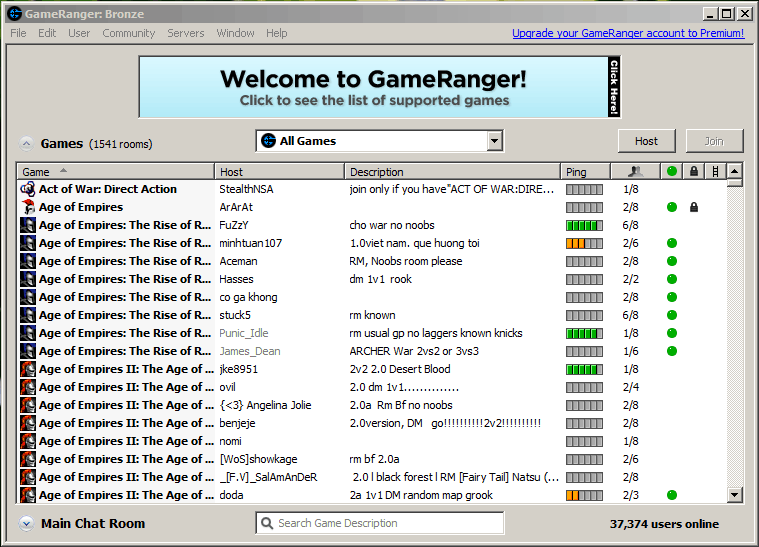
Task: Click the game icon in stuck5's row
Action: pos(28,315)
